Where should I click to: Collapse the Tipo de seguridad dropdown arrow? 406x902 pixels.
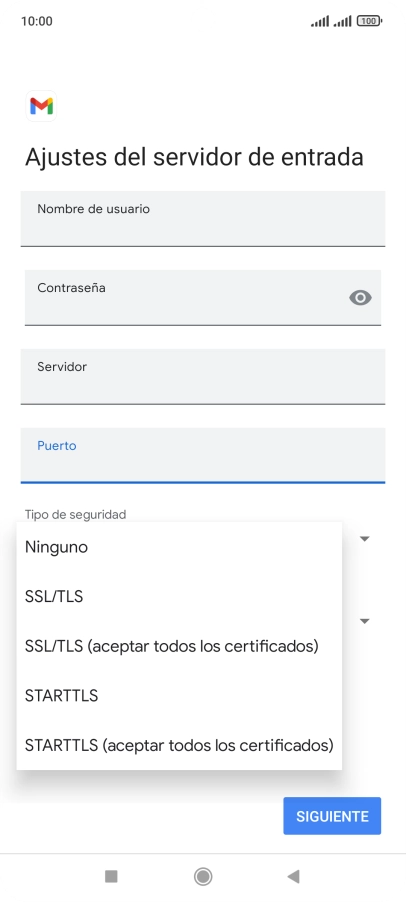pyautogui.click(x=365, y=539)
